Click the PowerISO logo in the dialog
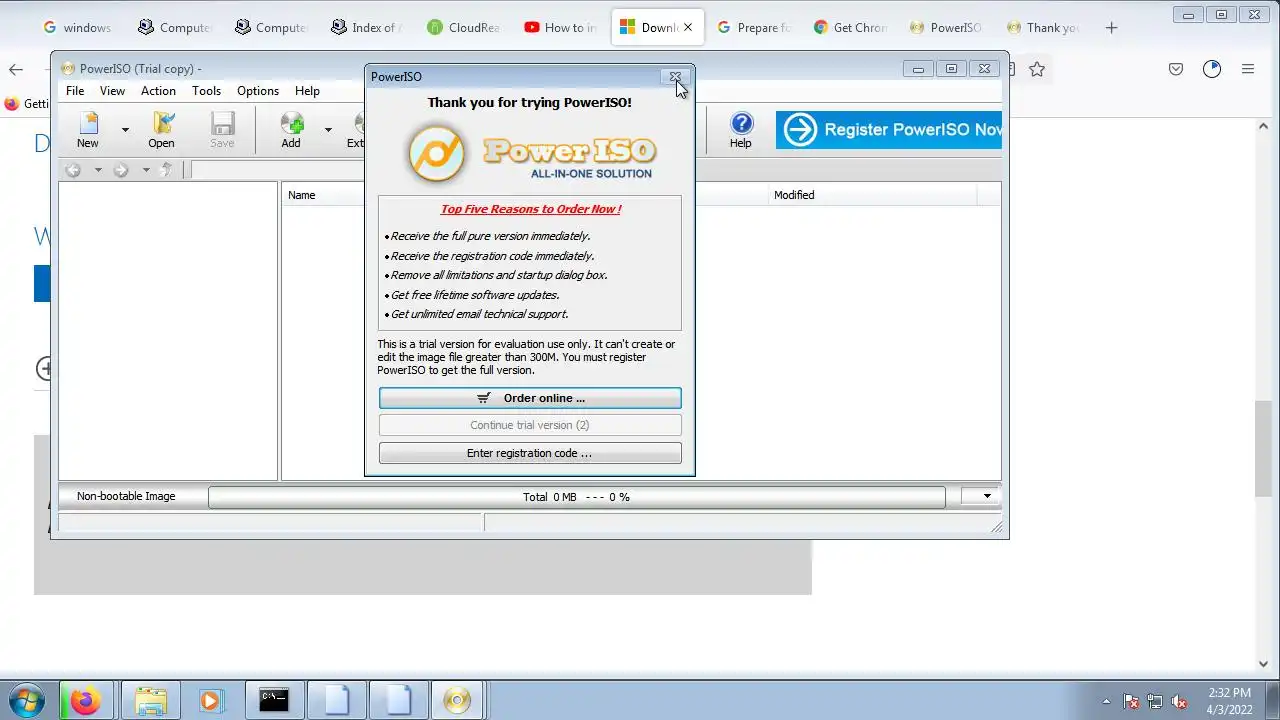The height and width of the screenshot is (720, 1280). (x=530, y=153)
